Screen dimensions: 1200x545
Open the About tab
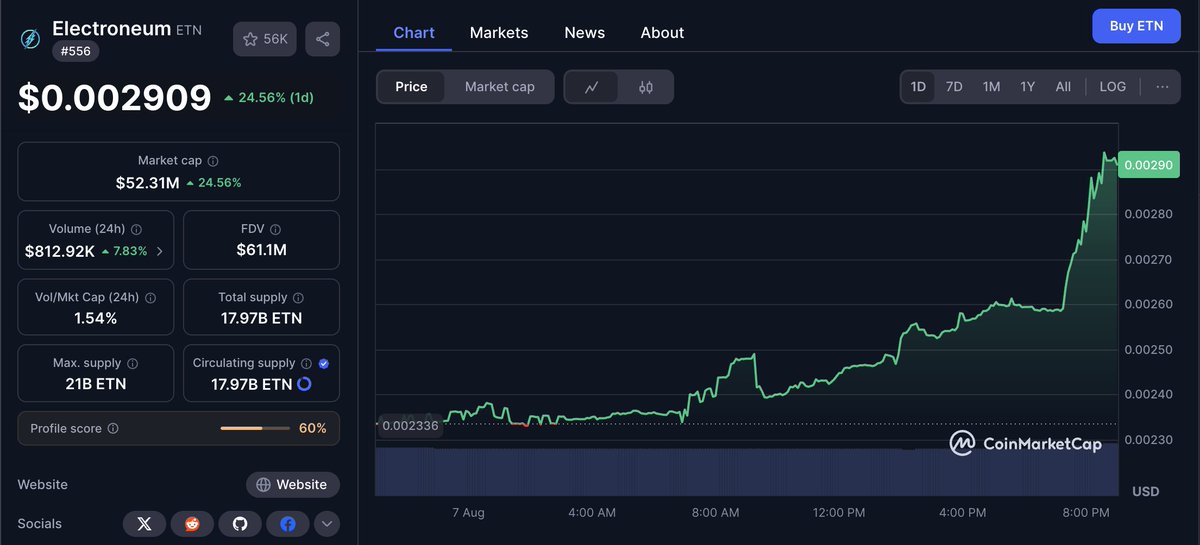click(x=662, y=33)
